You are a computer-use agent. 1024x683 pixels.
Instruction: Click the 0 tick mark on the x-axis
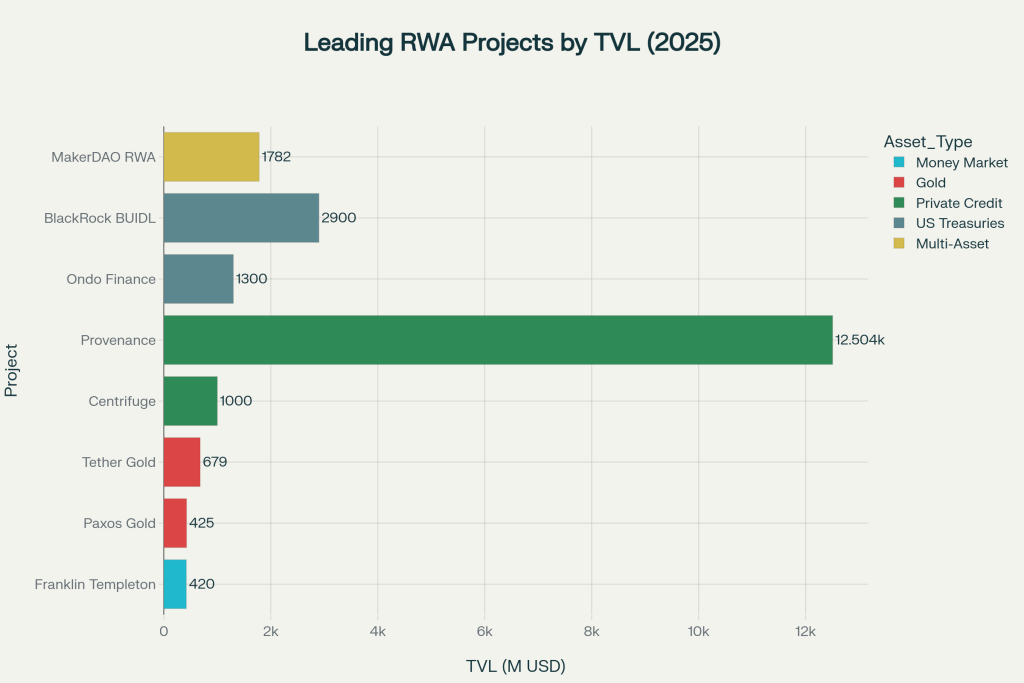(x=164, y=629)
